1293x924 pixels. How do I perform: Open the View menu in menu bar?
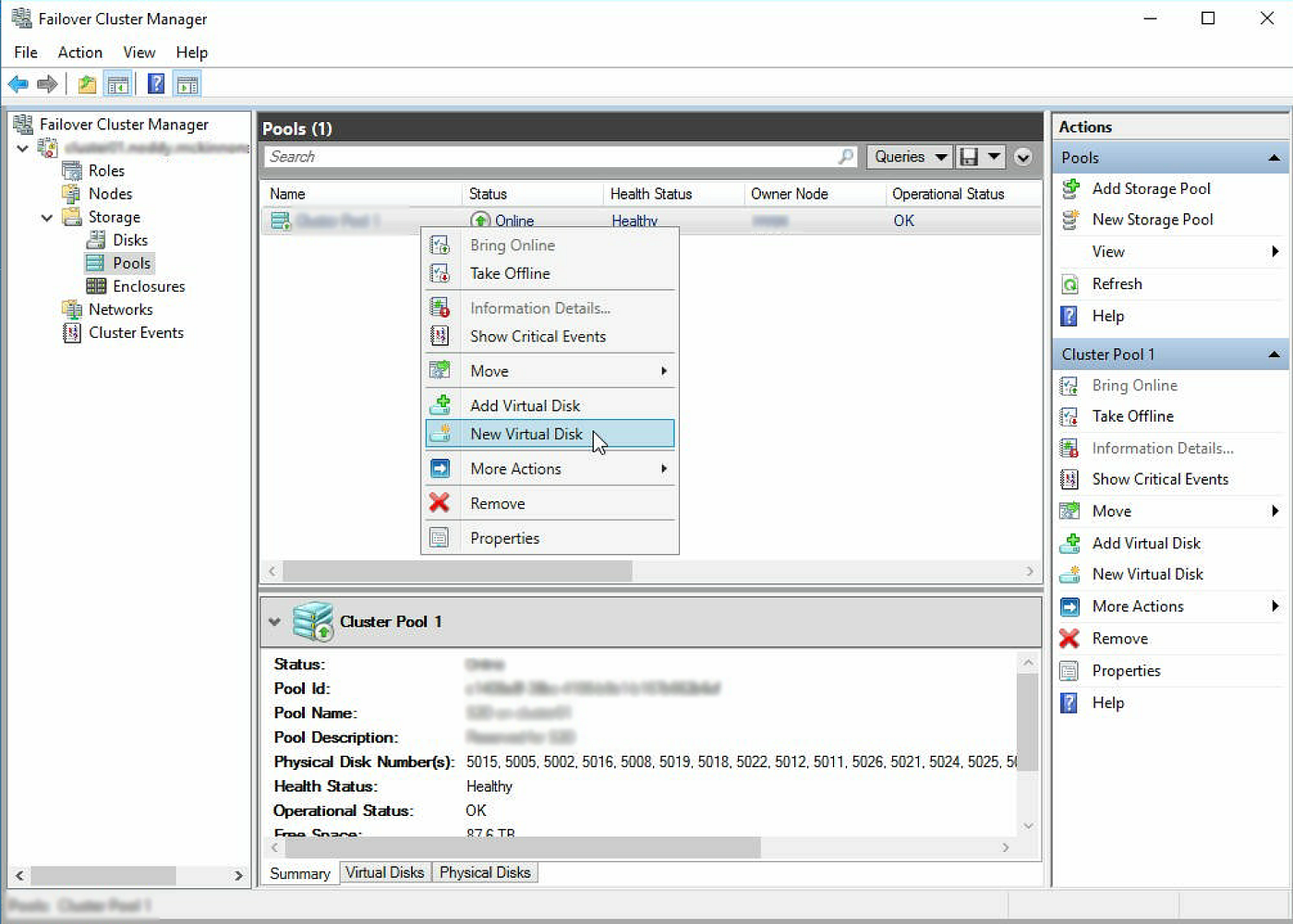(x=139, y=53)
